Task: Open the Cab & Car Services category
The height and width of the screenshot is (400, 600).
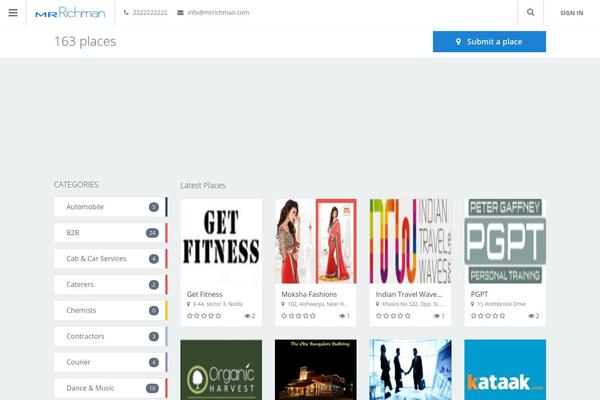Action: tap(111, 259)
